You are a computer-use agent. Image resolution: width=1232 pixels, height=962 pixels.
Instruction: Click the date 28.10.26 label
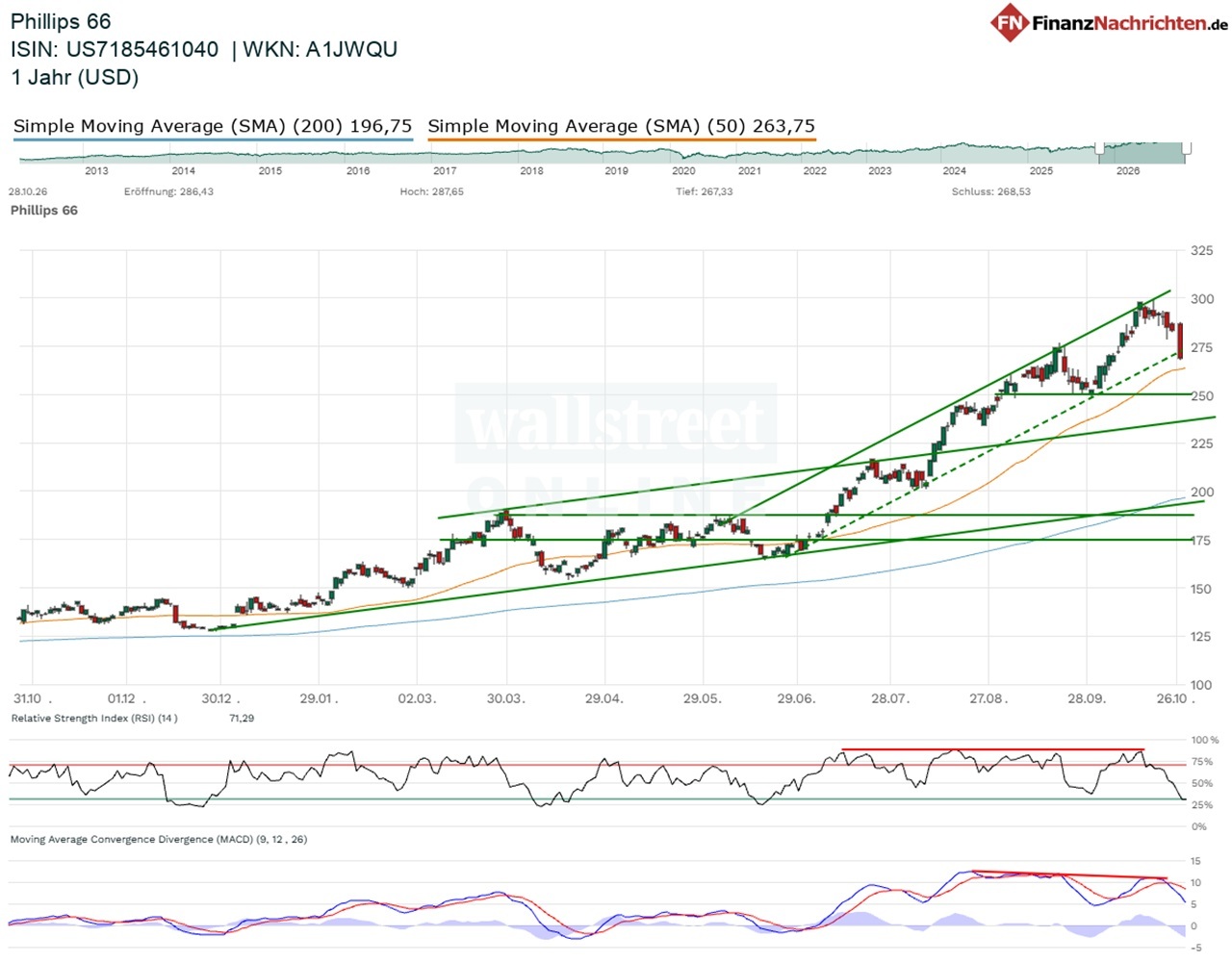pos(28,191)
